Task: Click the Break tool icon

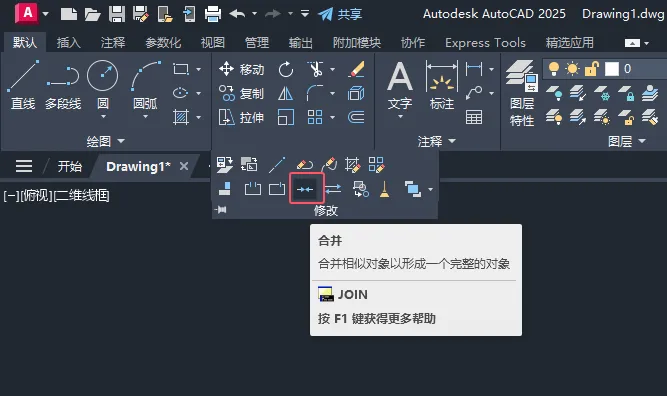Action: 253,189
